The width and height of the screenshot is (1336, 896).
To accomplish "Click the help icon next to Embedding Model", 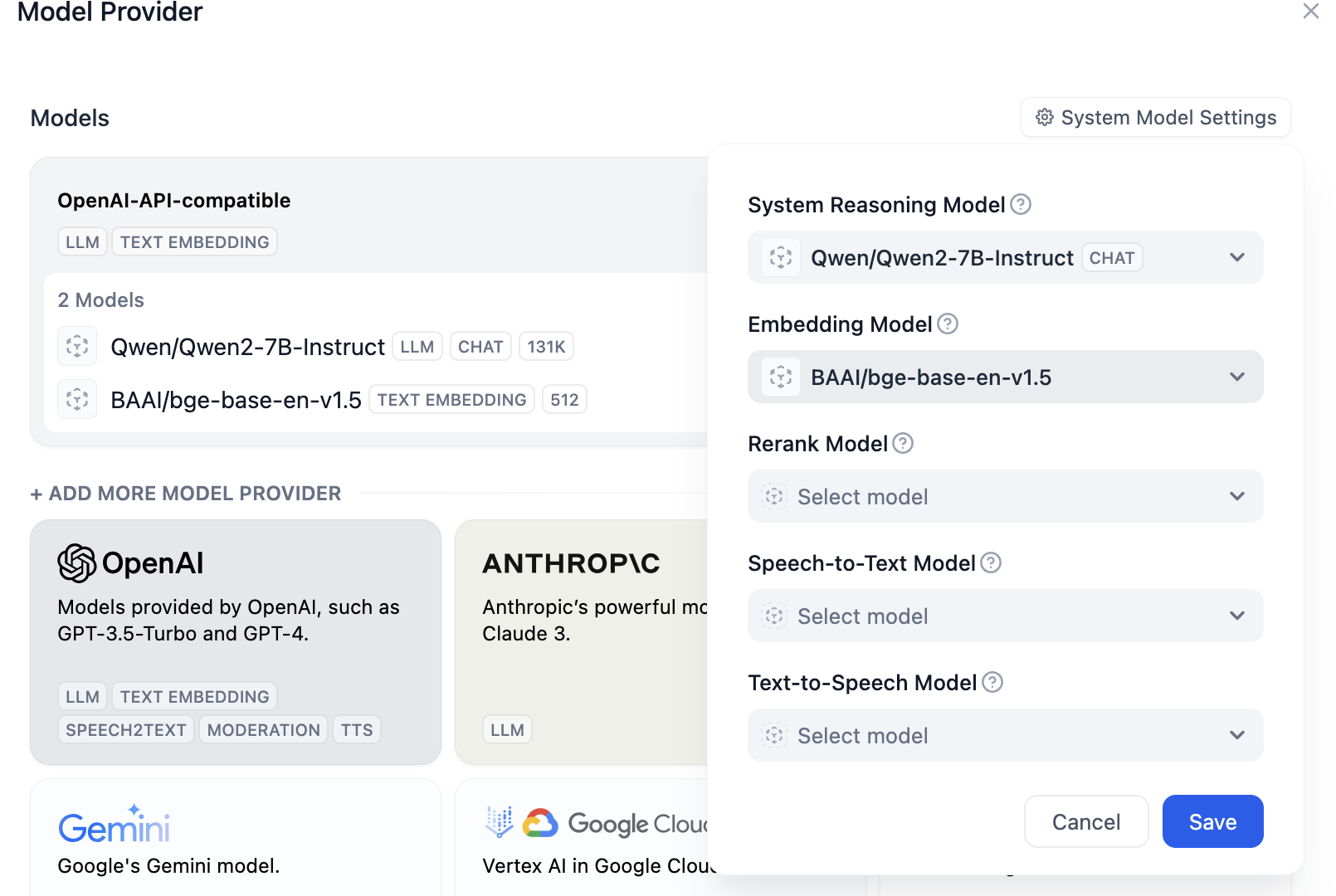I will (948, 324).
